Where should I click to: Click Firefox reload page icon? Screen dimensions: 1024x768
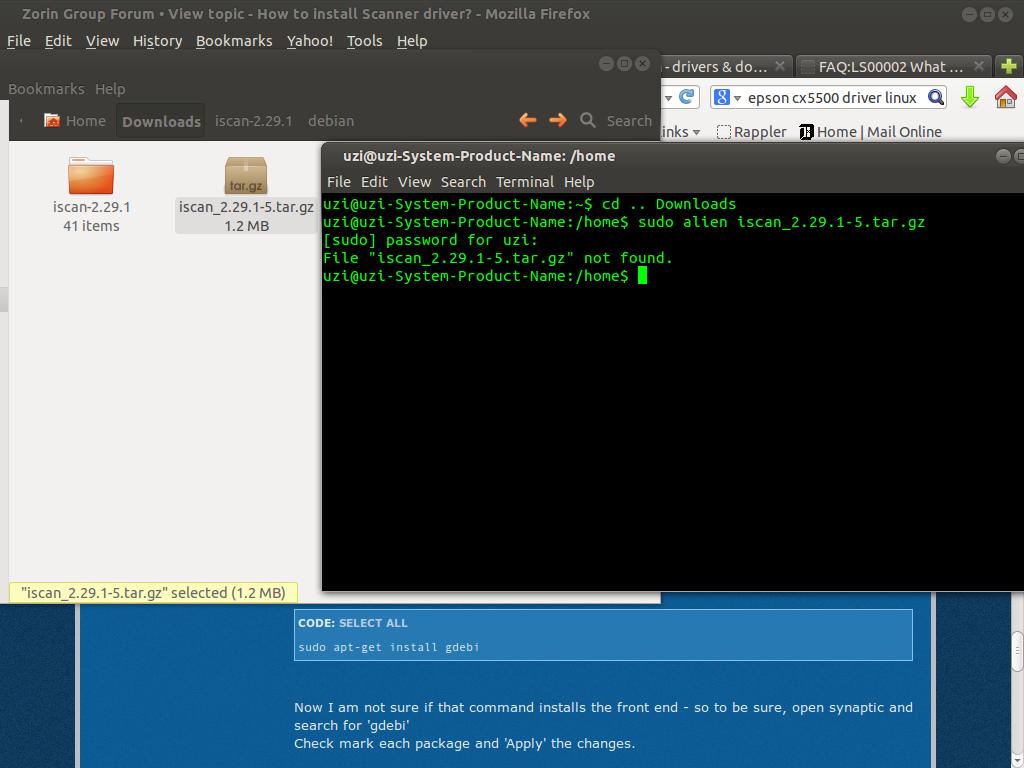pyautogui.click(x=686, y=97)
